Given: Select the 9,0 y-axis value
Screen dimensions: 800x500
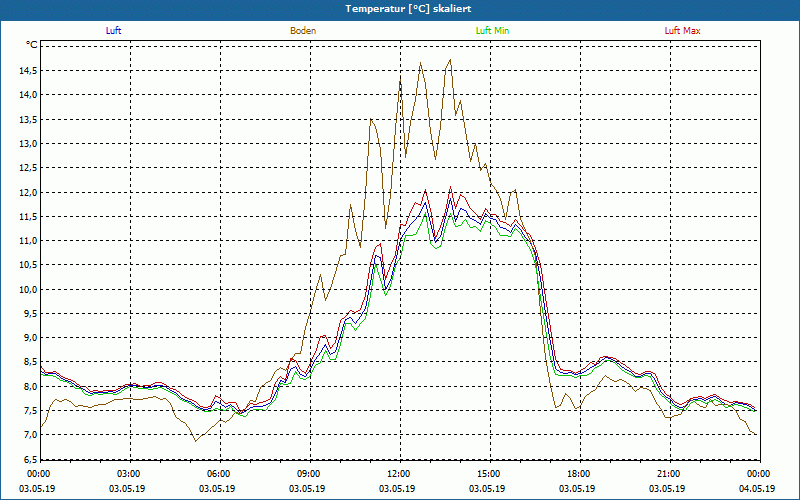Looking at the screenshot, I should click(29, 338).
